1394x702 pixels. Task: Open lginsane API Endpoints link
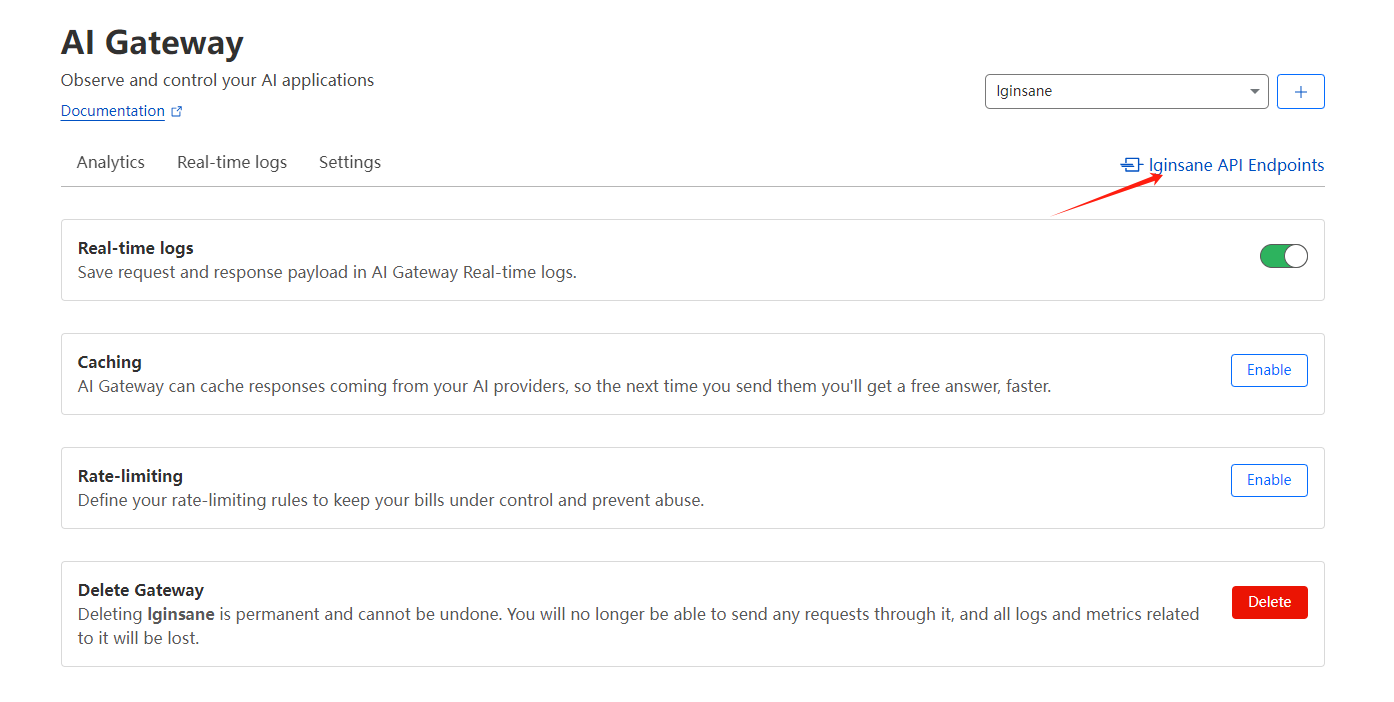click(1236, 165)
